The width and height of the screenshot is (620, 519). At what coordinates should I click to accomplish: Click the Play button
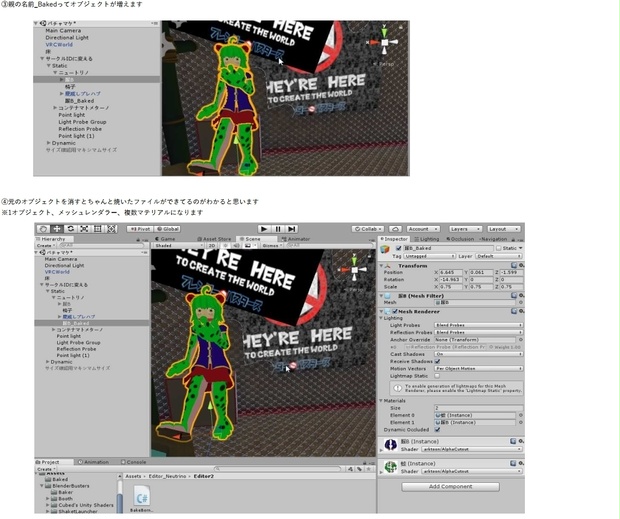point(264,229)
